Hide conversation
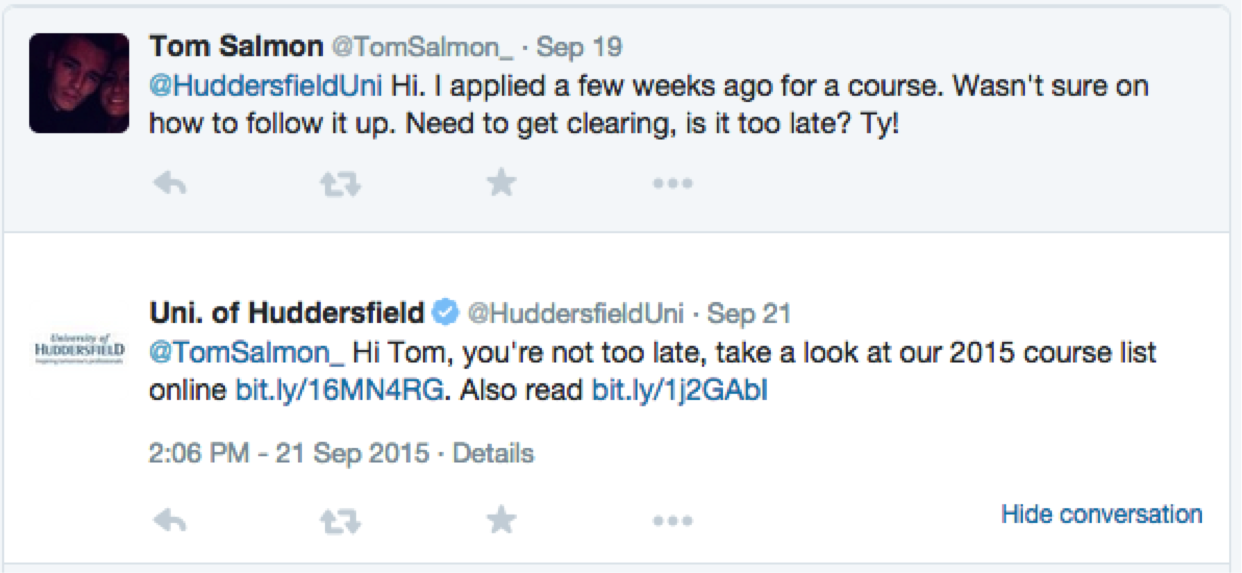 tap(1101, 514)
